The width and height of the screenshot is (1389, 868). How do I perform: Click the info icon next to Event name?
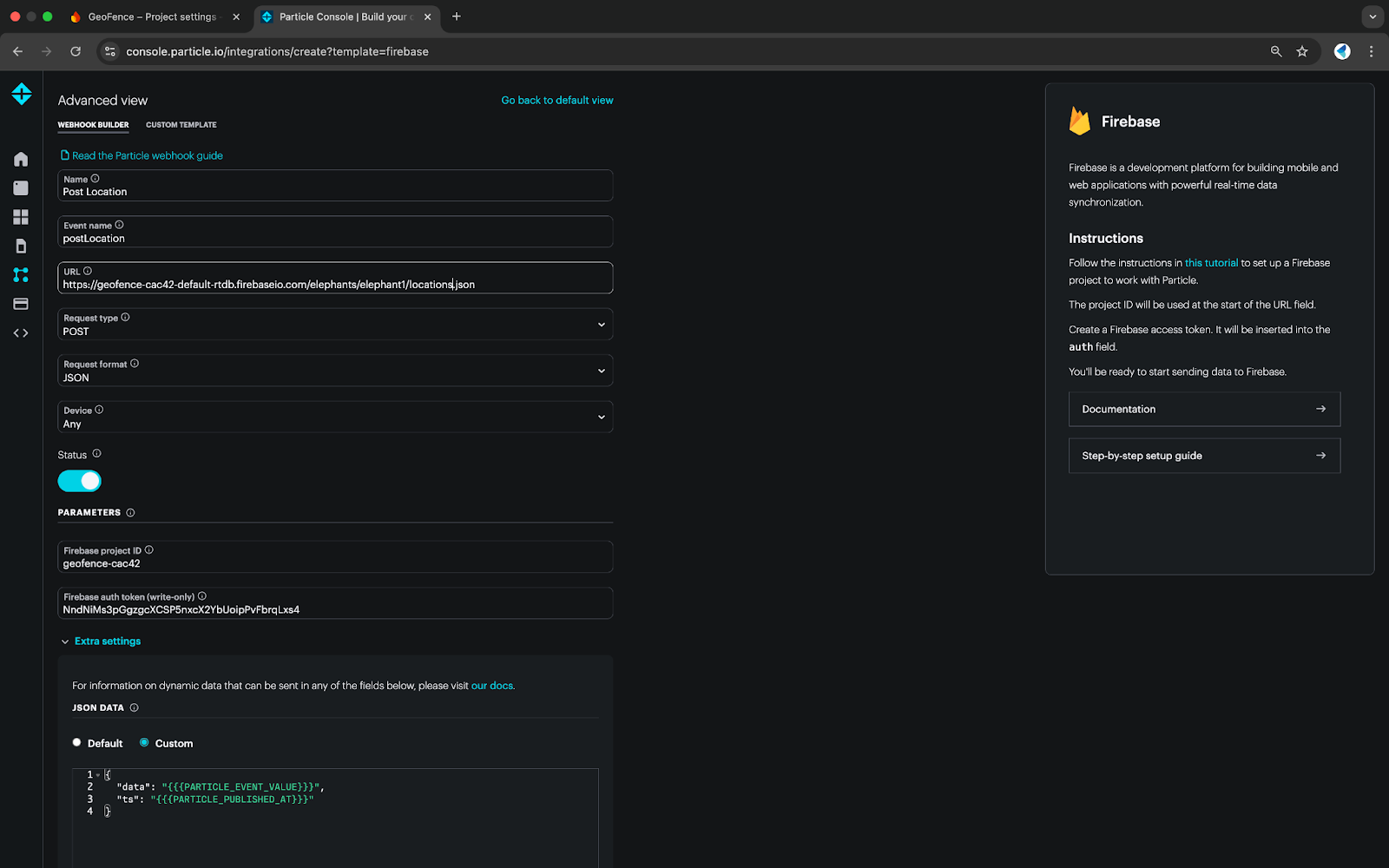[120, 225]
